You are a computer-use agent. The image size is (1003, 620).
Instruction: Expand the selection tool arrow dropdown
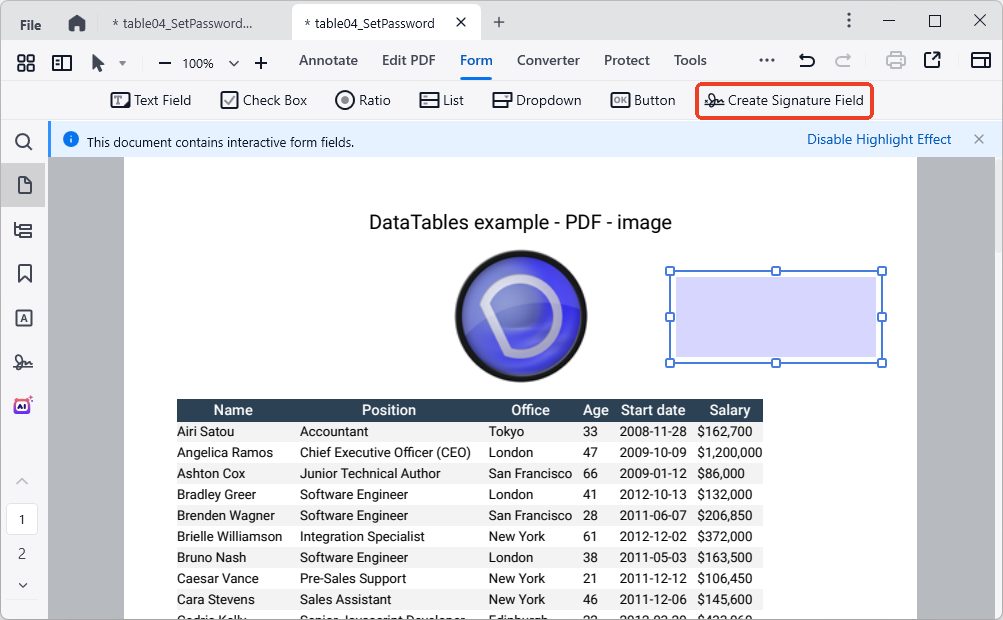[x=123, y=62]
